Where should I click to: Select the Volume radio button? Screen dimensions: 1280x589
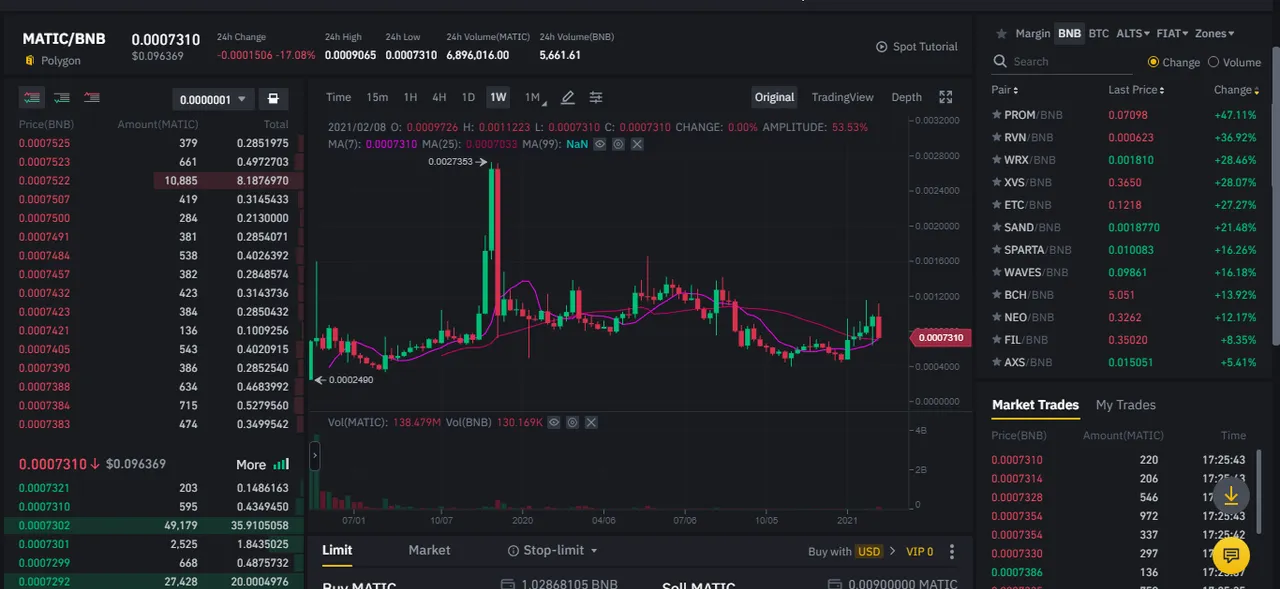[1213, 62]
